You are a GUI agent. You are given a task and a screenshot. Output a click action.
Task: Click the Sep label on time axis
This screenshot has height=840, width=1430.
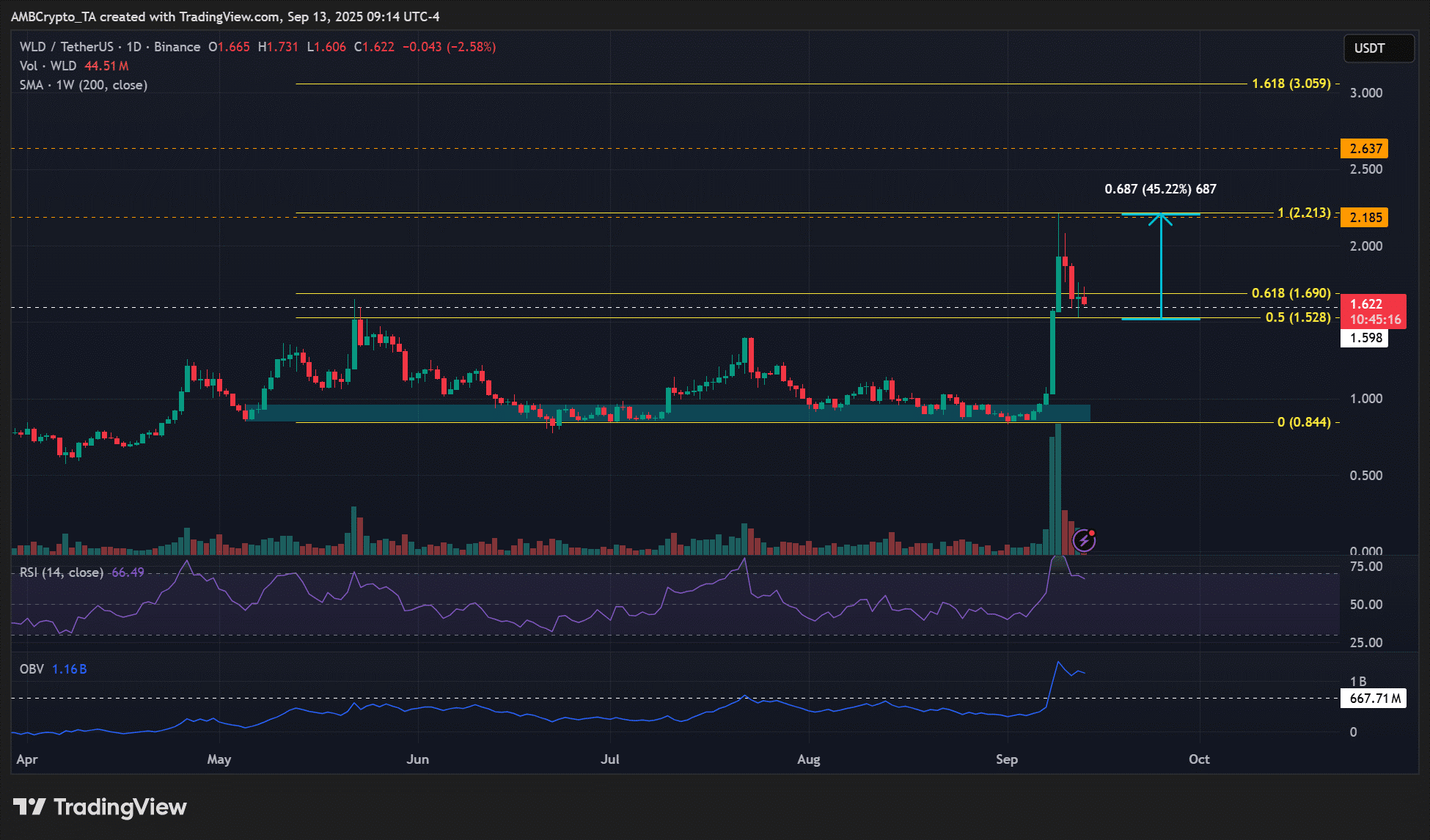point(1006,759)
